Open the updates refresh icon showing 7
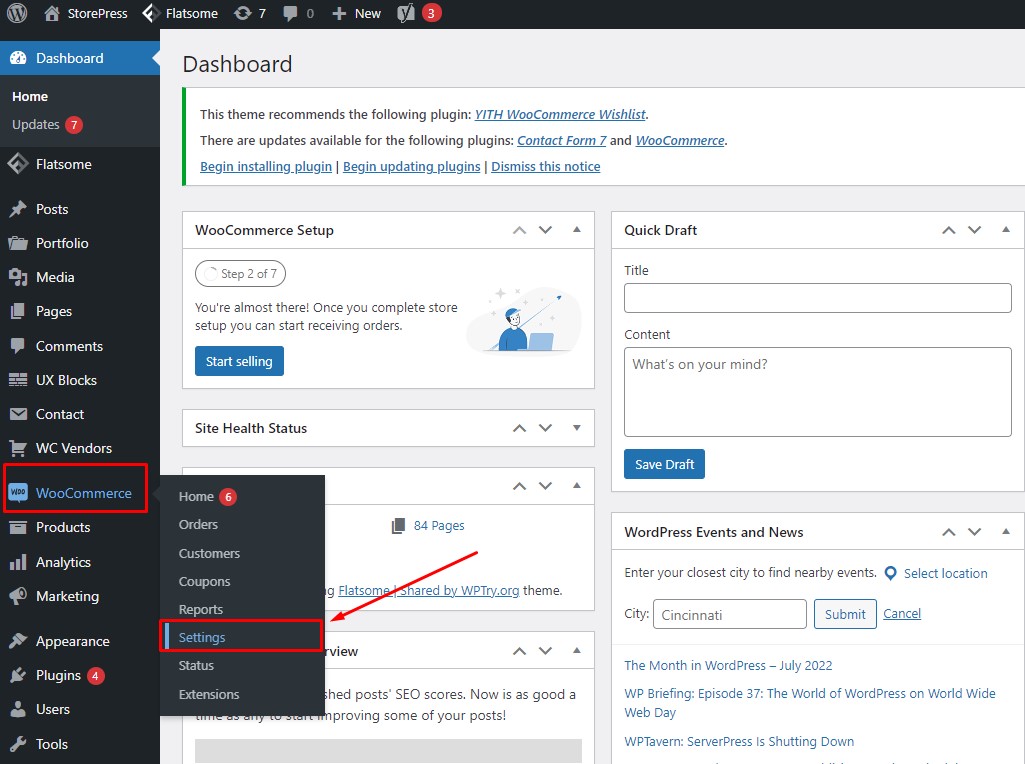 [243, 13]
